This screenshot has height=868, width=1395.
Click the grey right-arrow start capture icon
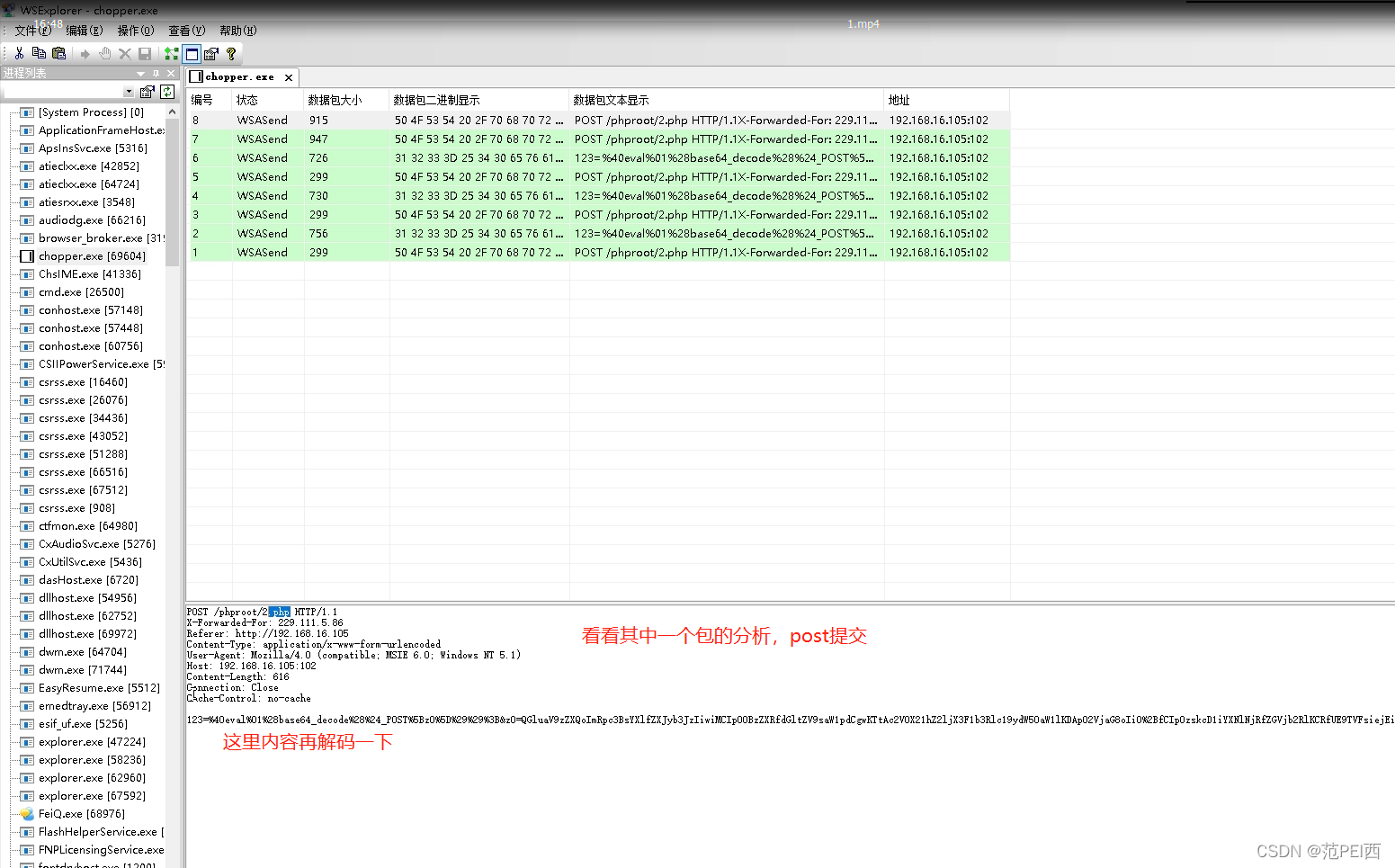pyautogui.click(x=85, y=54)
